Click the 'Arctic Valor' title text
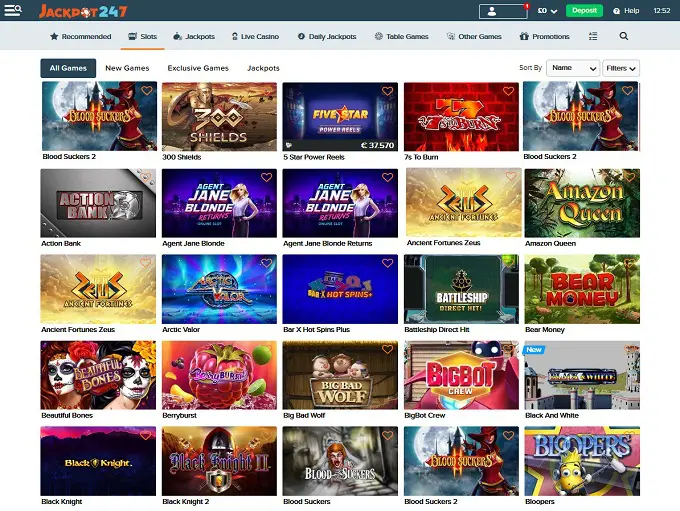 point(181,329)
